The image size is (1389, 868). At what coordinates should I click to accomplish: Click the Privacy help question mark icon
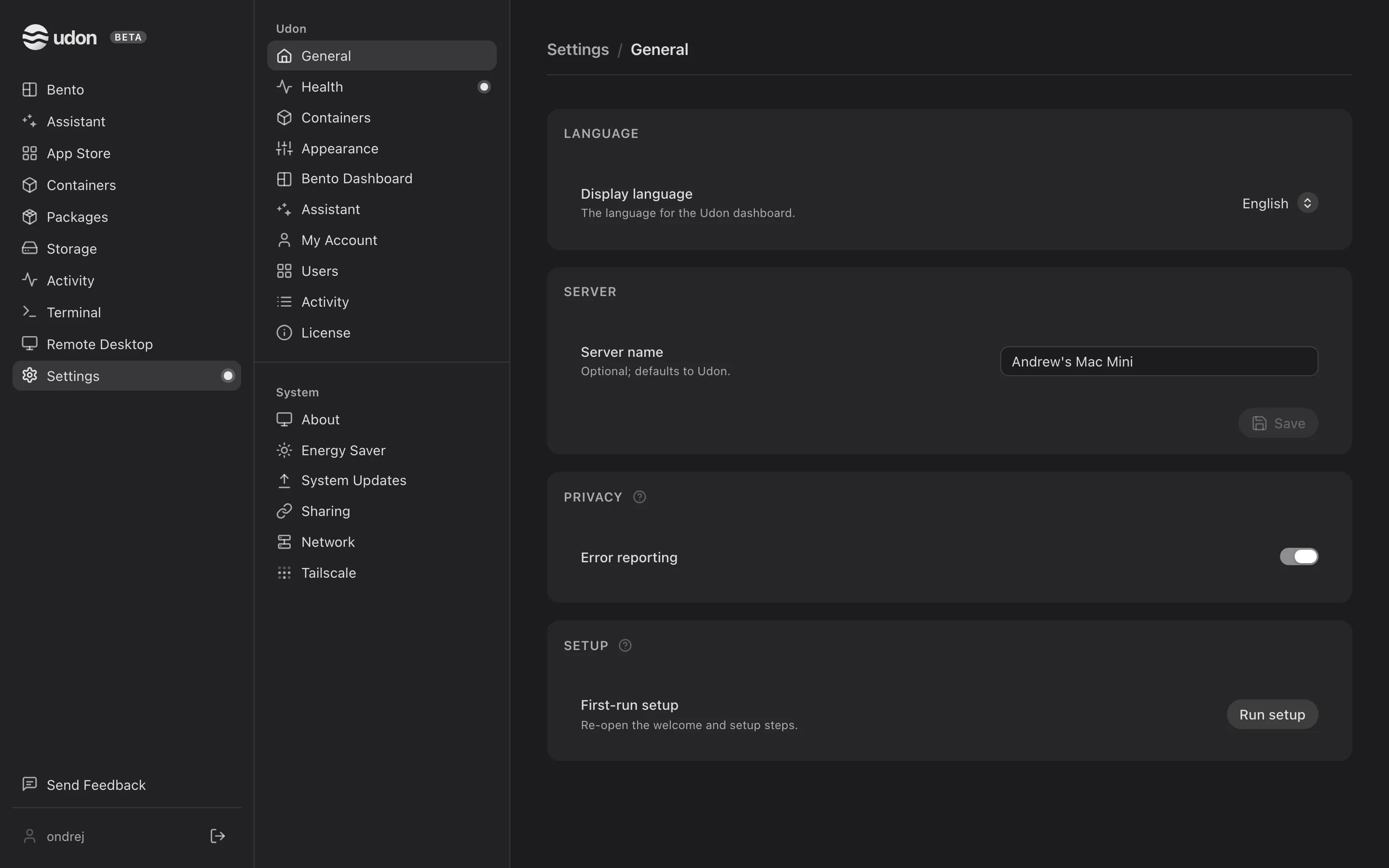click(640, 497)
